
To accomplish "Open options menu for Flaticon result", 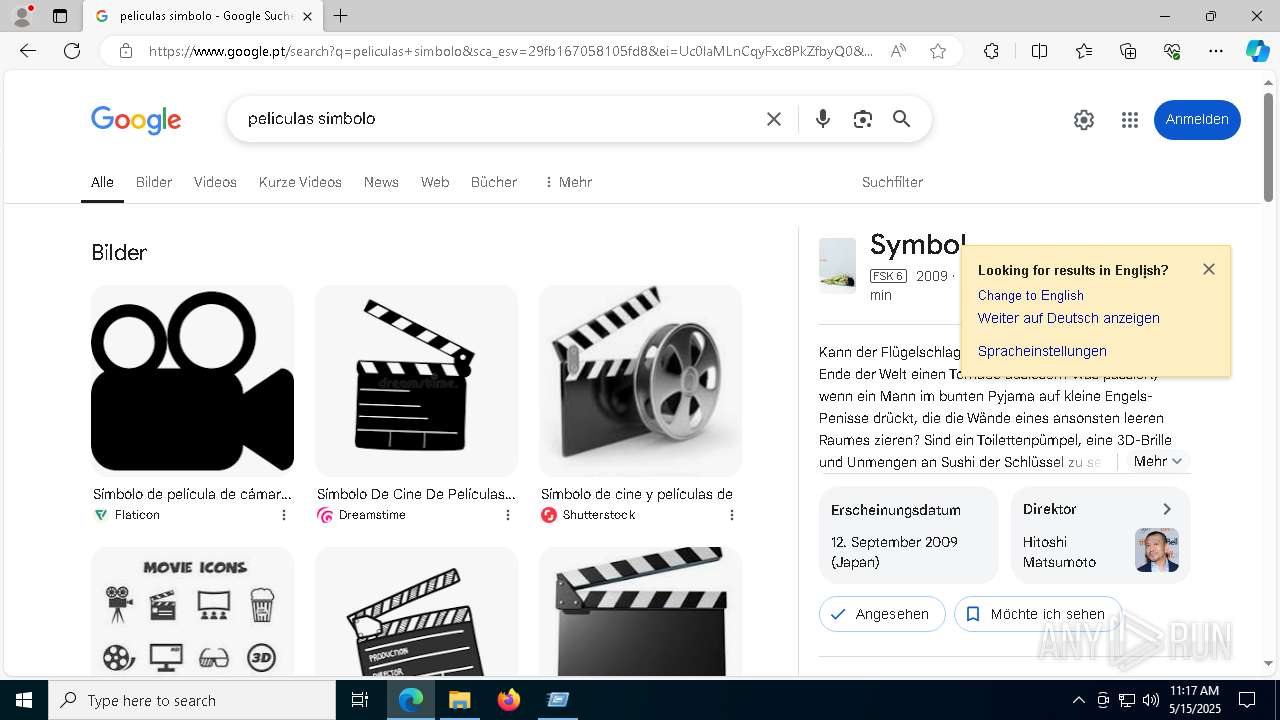I will [x=284, y=515].
